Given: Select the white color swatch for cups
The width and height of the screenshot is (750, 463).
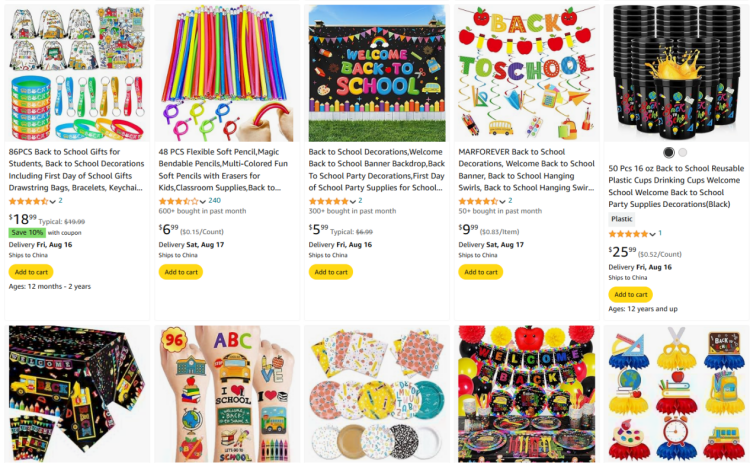Looking at the screenshot, I should click(683, 153).
